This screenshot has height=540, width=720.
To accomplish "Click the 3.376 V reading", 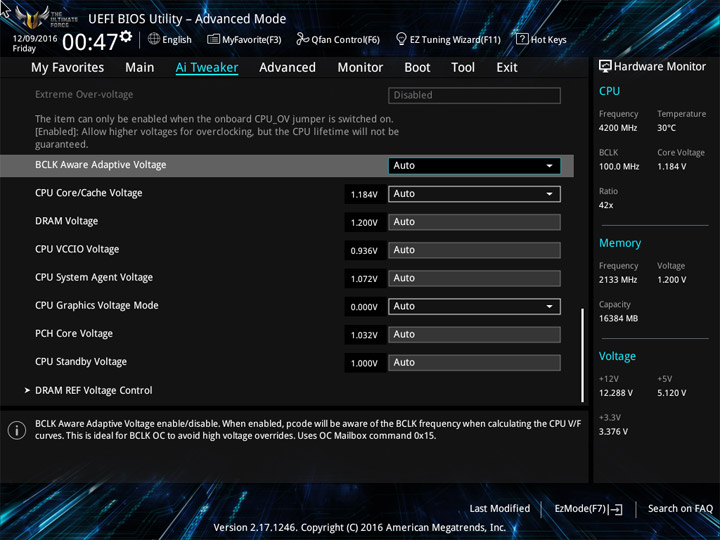I will tap(613, 432).
